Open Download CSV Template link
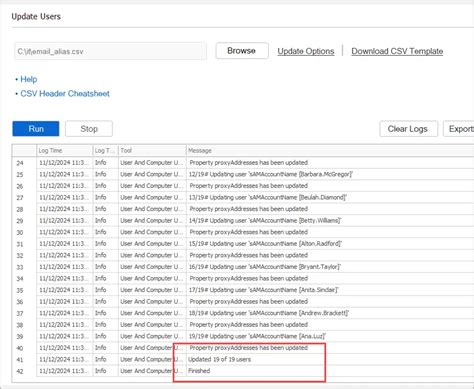Viewport: 474px width, 389px height. click(x=397, y=51)
